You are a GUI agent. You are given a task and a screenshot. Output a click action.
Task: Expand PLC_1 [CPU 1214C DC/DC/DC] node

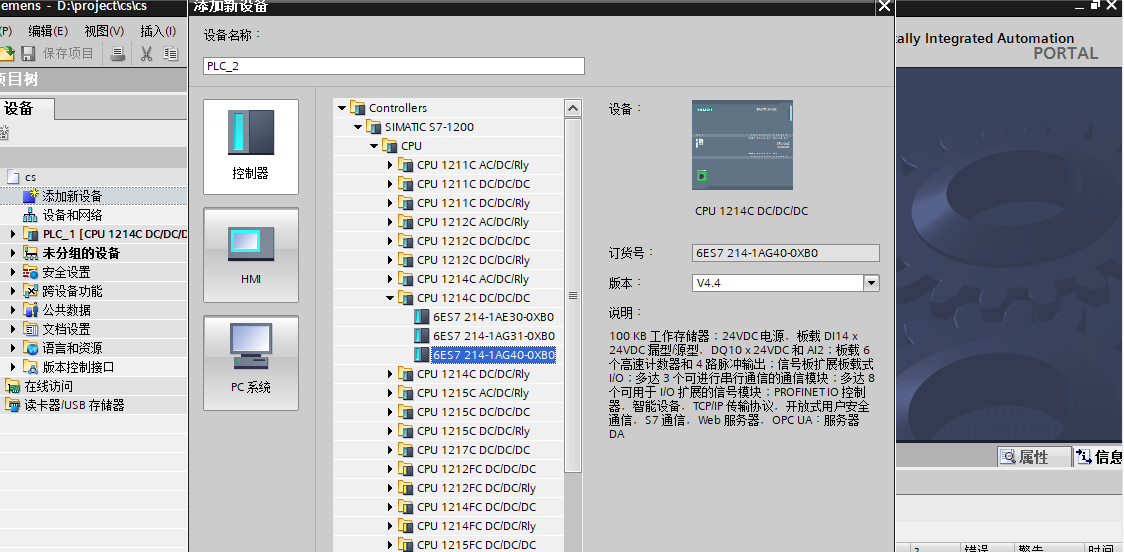tap(13, 234)
